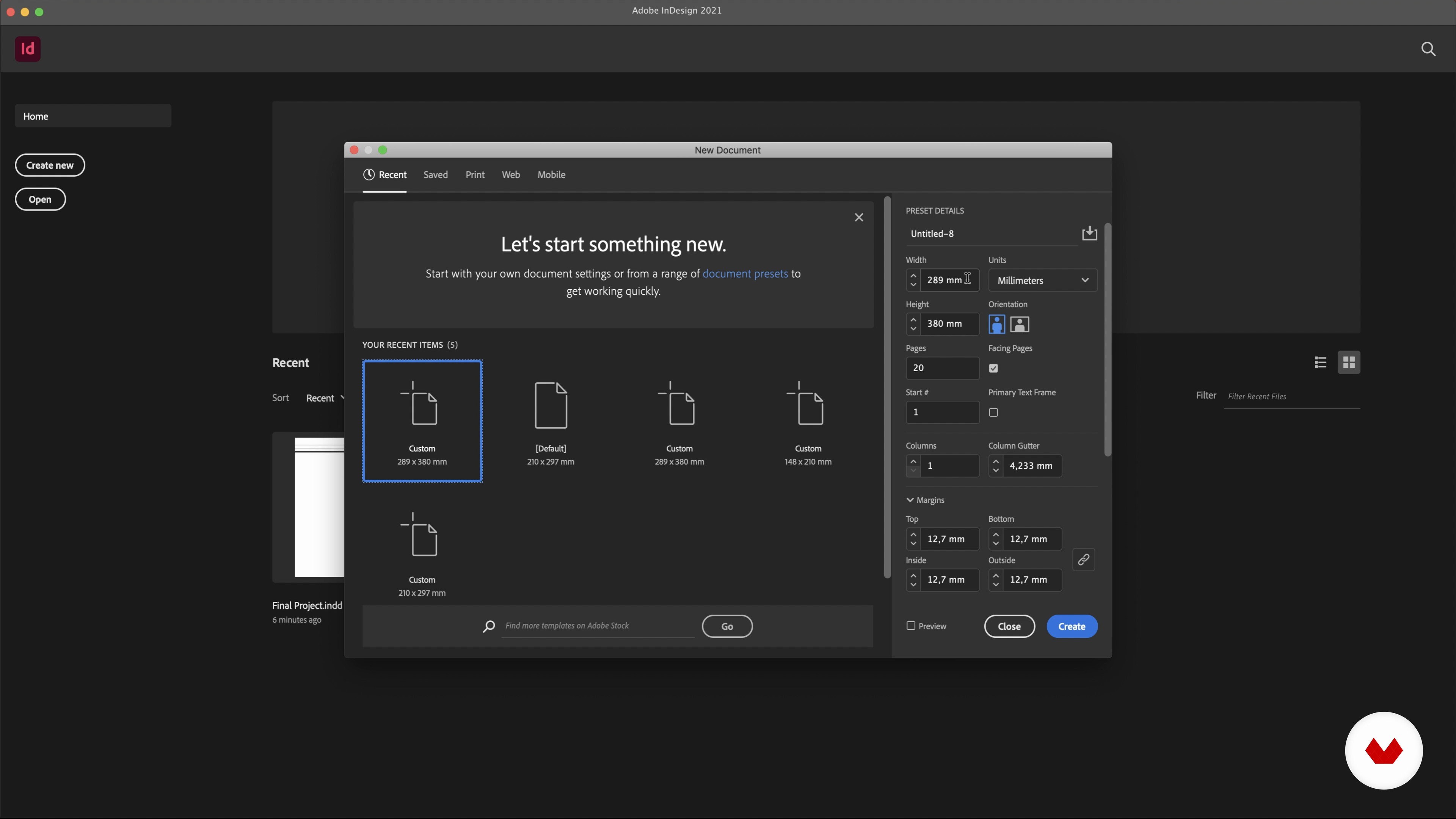Switch home view to grid layout

1349,362
